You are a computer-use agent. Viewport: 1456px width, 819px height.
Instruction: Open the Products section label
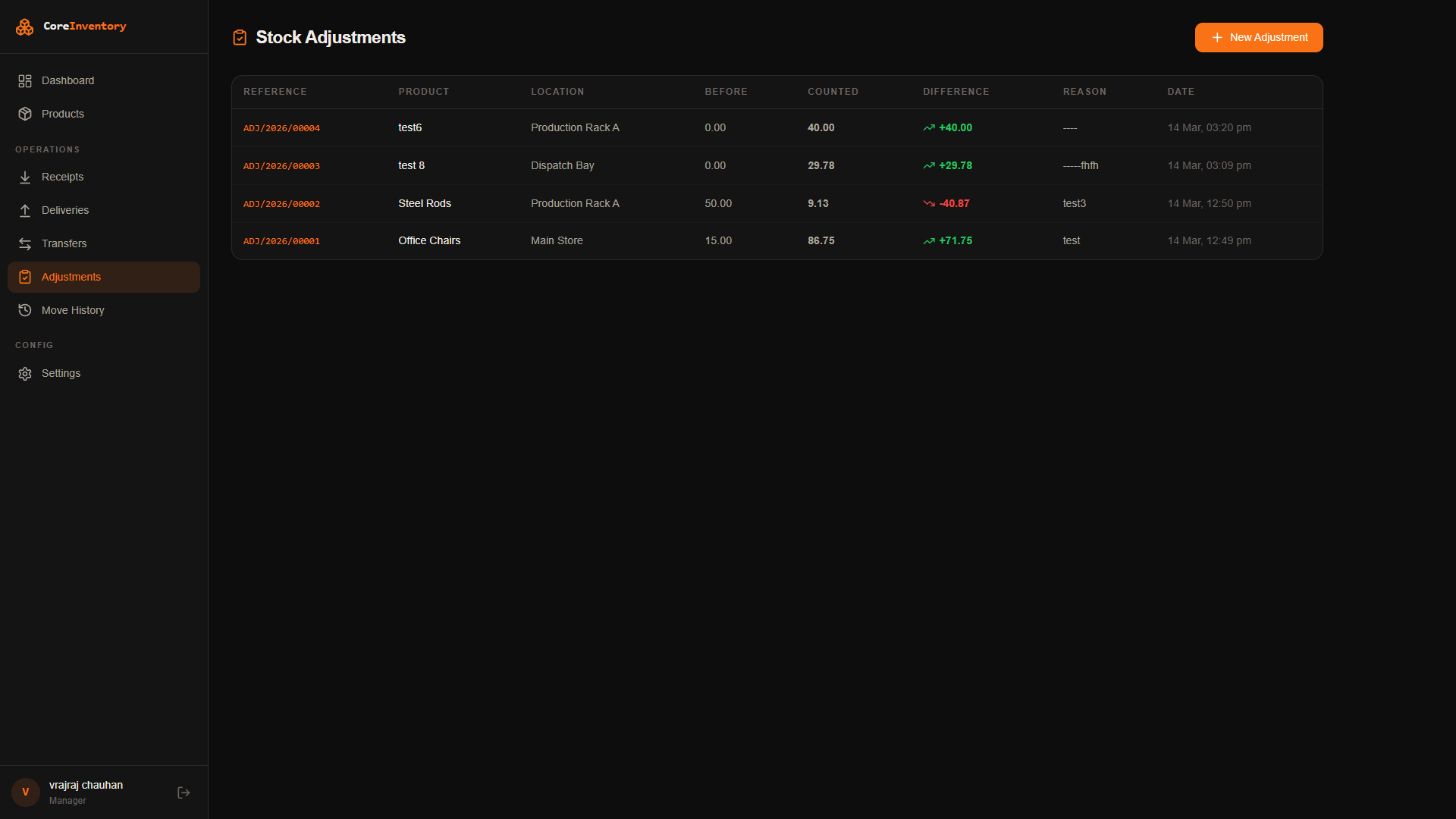point(63,114)
